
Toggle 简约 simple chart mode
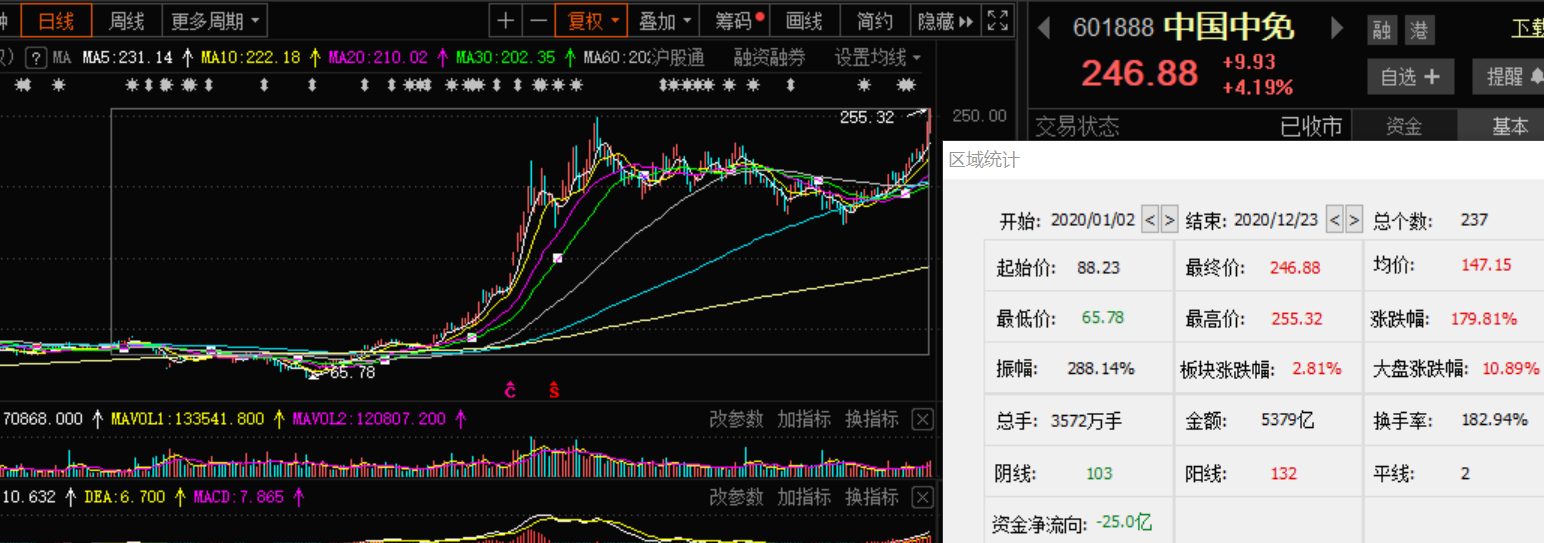(875, 20)
